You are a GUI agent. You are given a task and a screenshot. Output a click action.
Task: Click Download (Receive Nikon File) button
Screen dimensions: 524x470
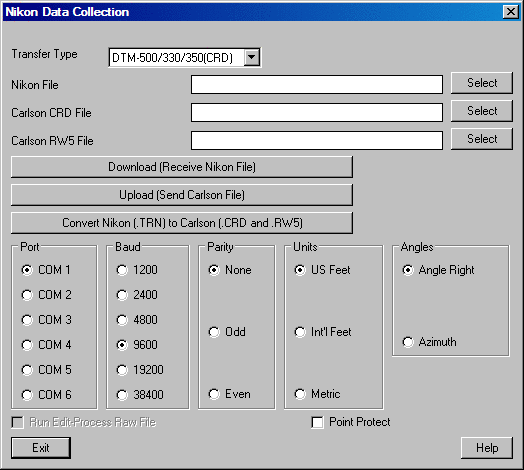tap(182, 167)
